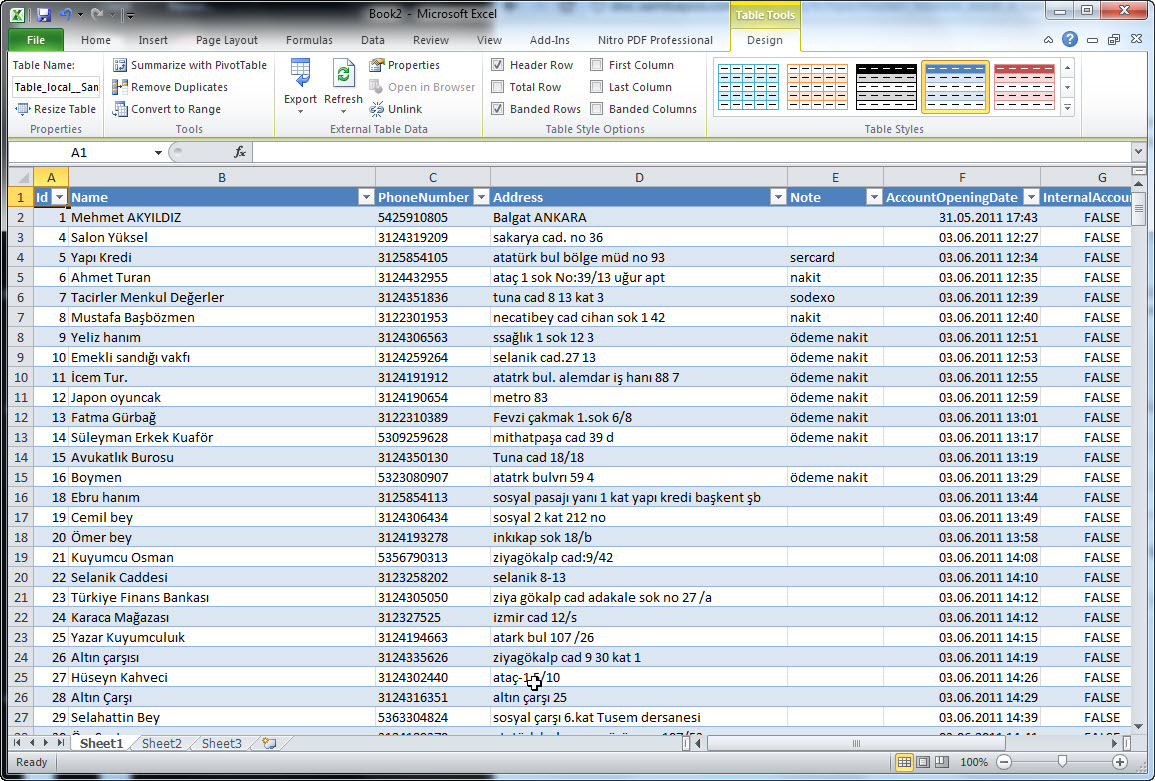This screenshot has height=781, width=1155.
Task: Click Summarize with PivotTable icon
Action: tap(120, 65)
